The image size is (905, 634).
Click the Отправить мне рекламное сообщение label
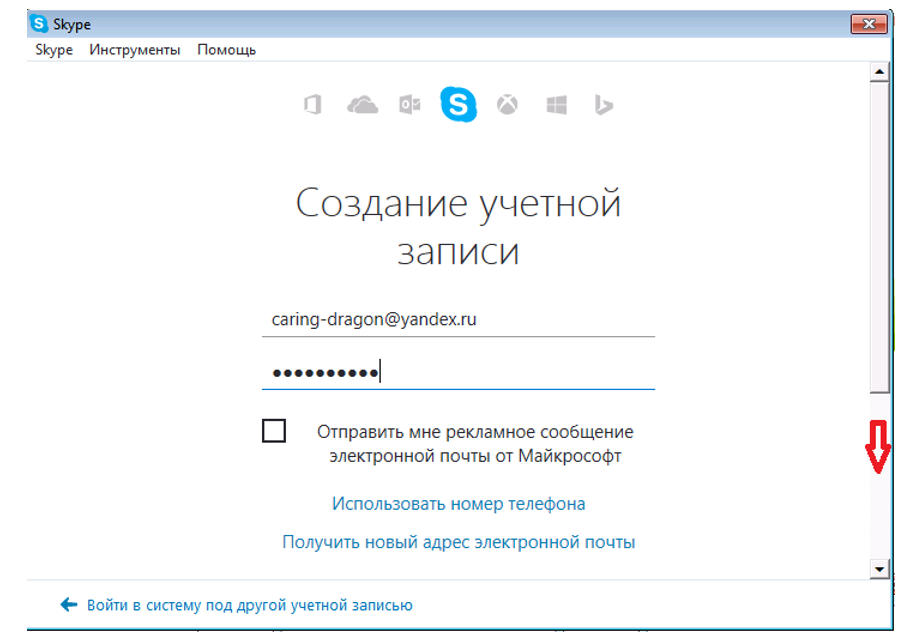pos(475,443)
